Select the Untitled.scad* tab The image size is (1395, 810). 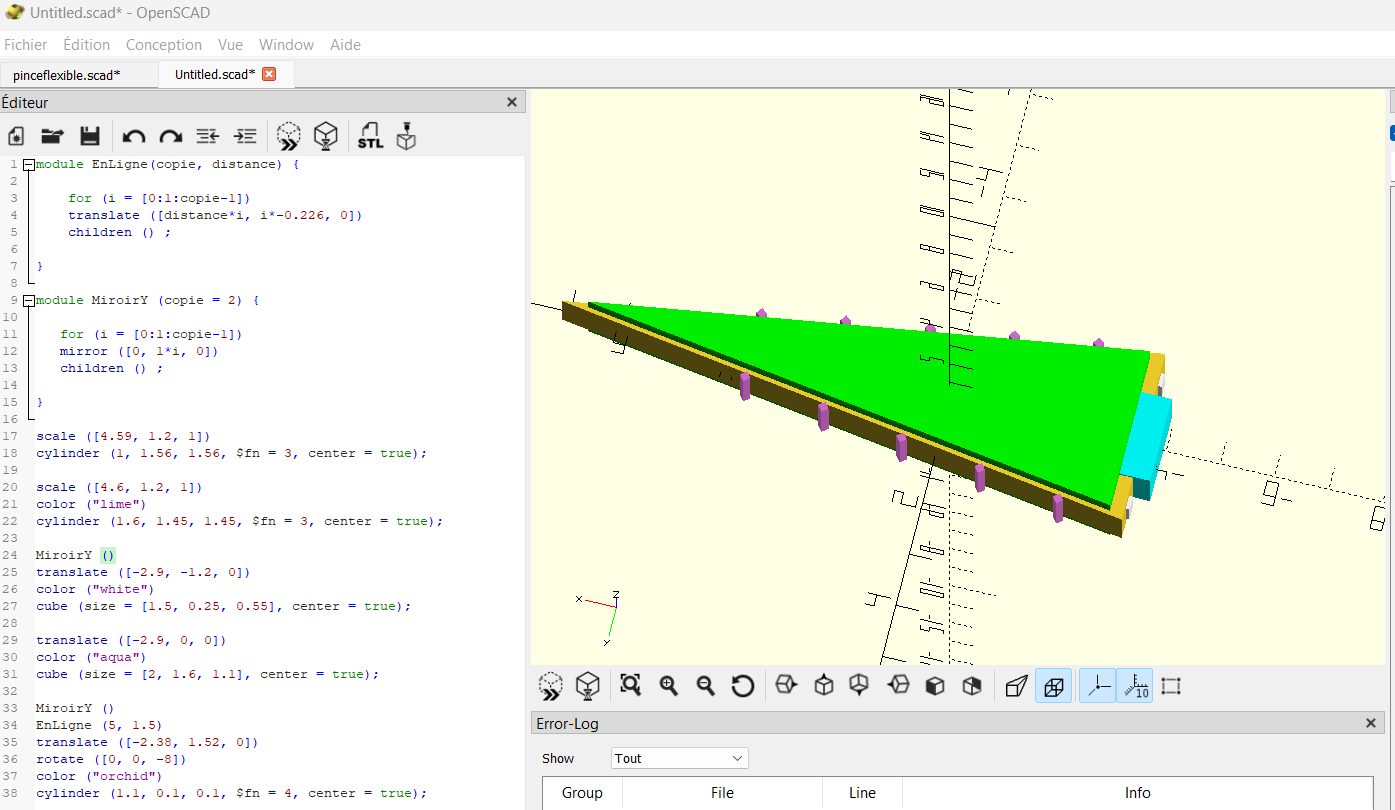coord(214,74)
